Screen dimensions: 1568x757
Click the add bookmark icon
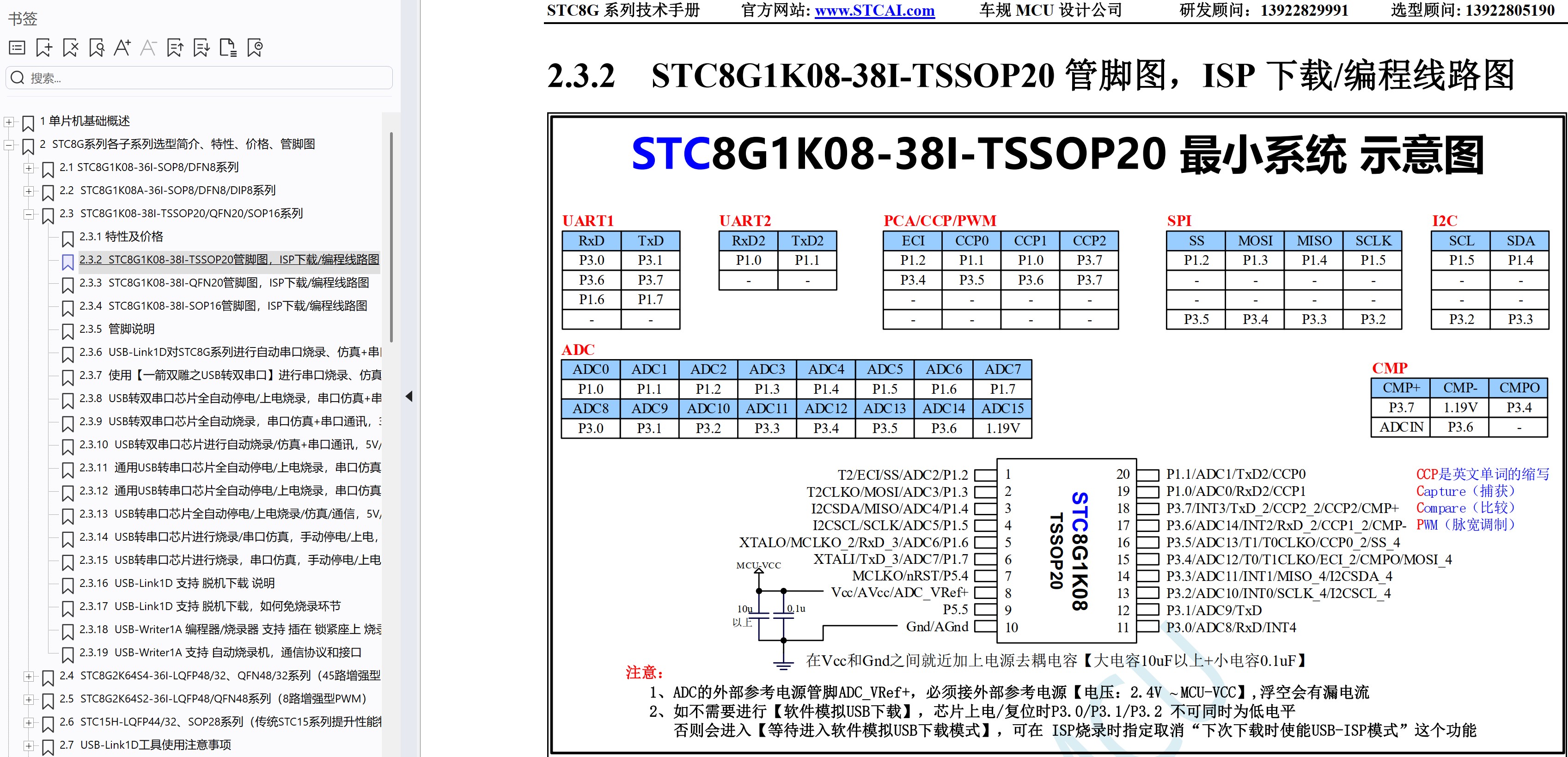(x=44, y=48)
